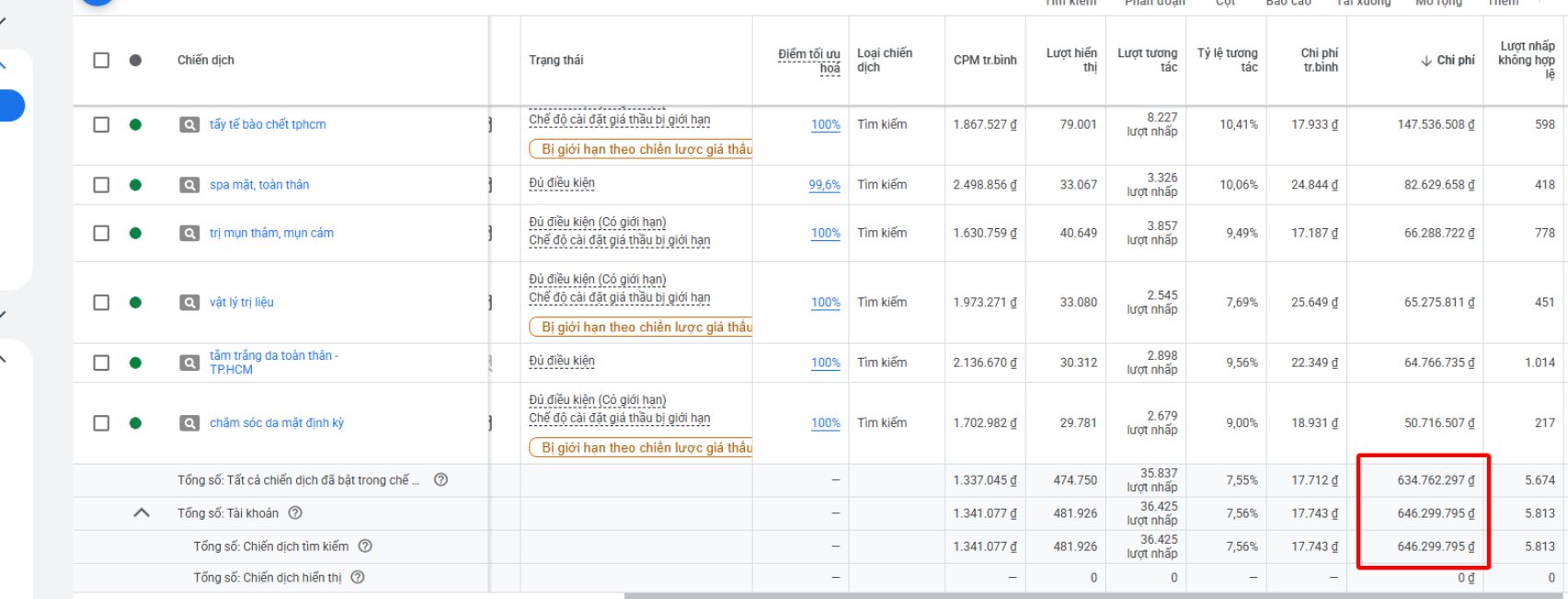The image size is (1568, 599).
Task: Click interaction rate 10,41%
Action: [1239, 124]
